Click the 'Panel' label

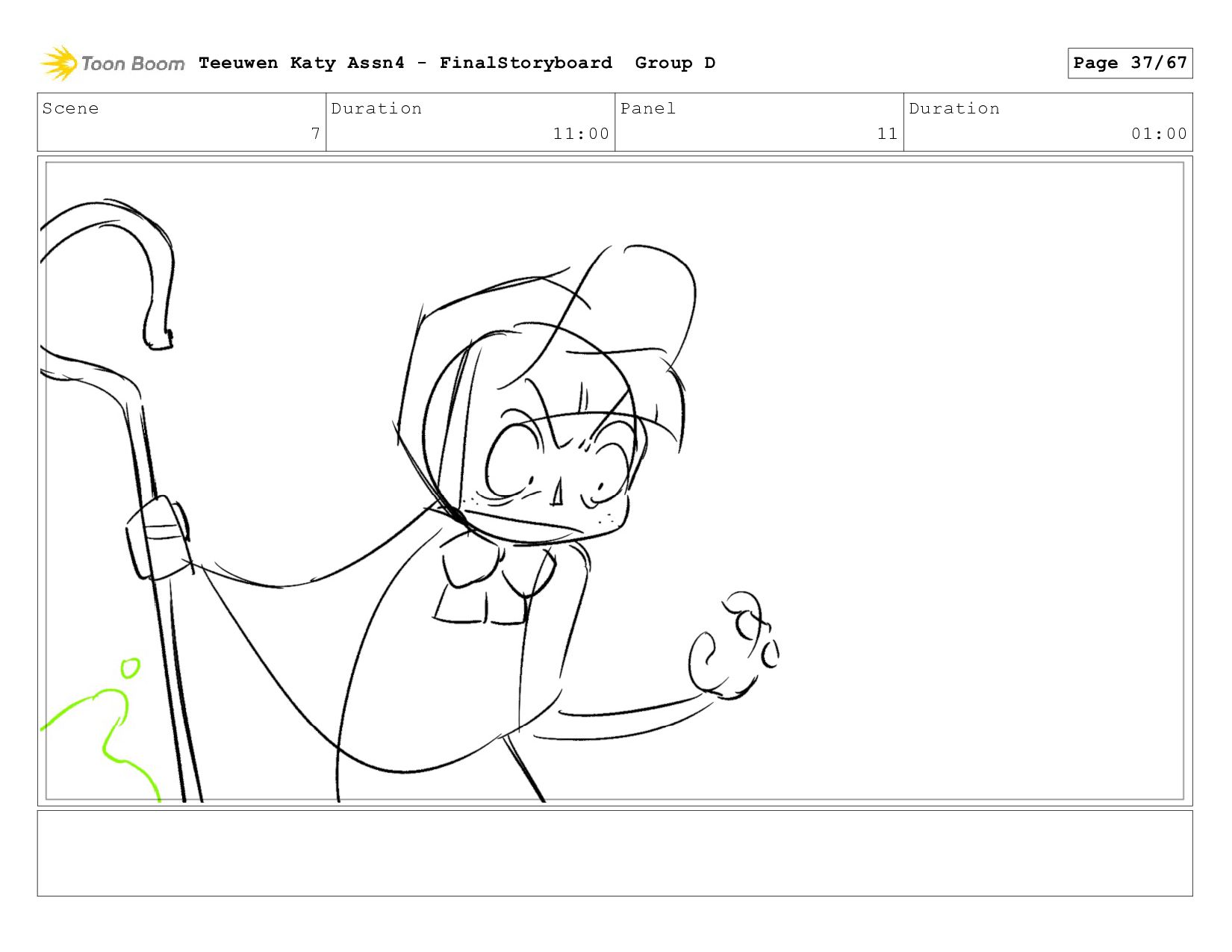pos(648,108)
